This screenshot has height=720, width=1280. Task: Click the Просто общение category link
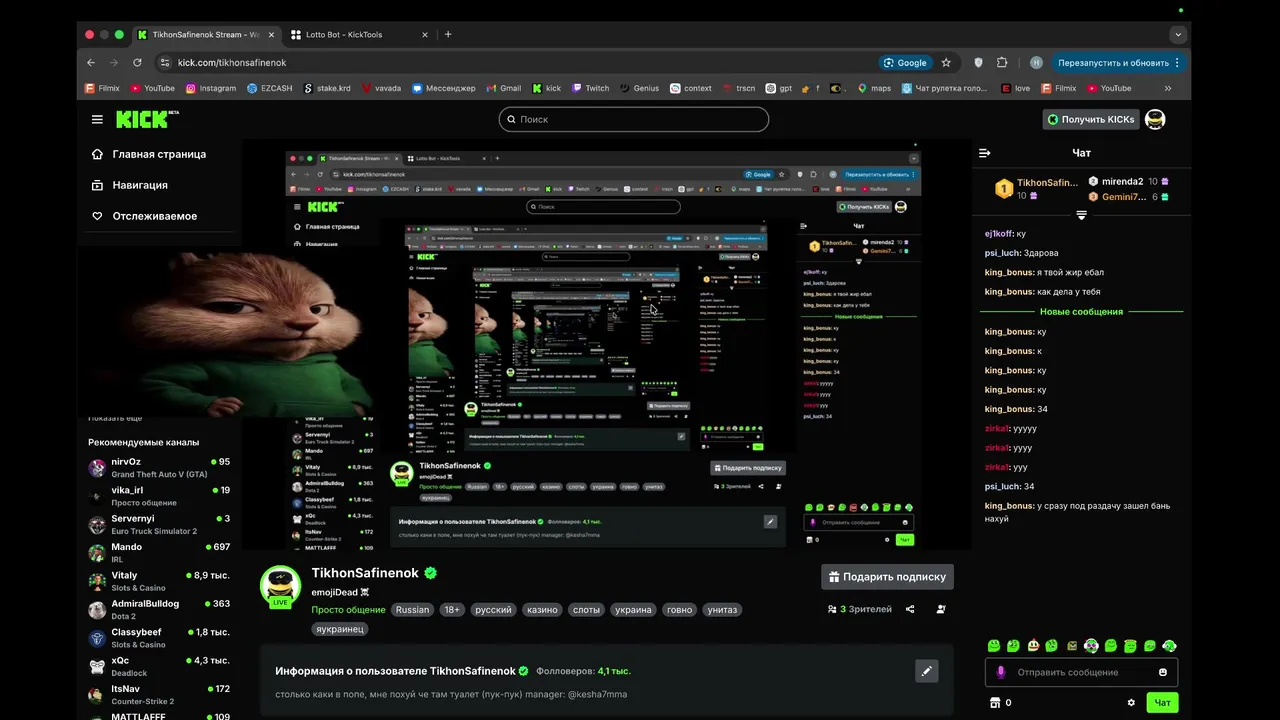348,610
